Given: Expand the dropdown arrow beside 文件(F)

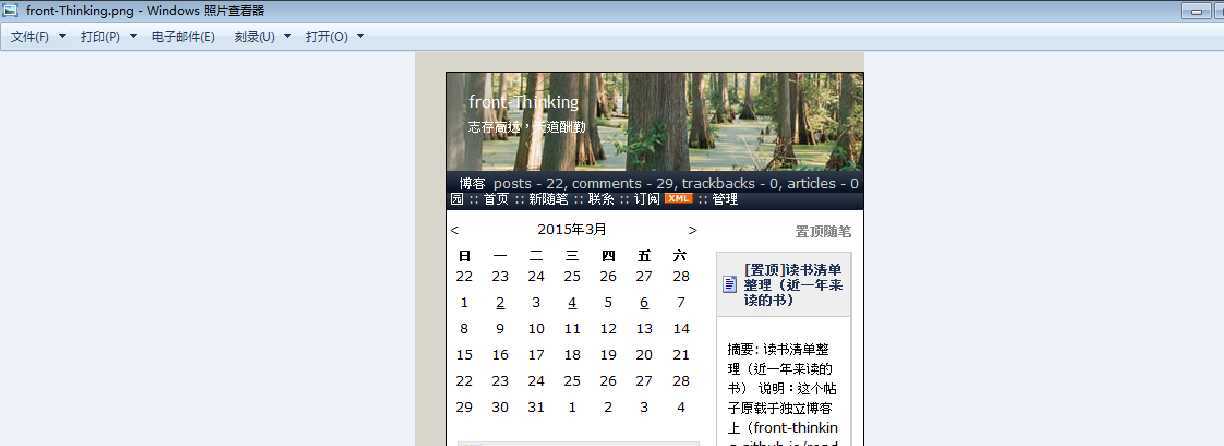Looking at the screenshot, I should coord(62,37).
